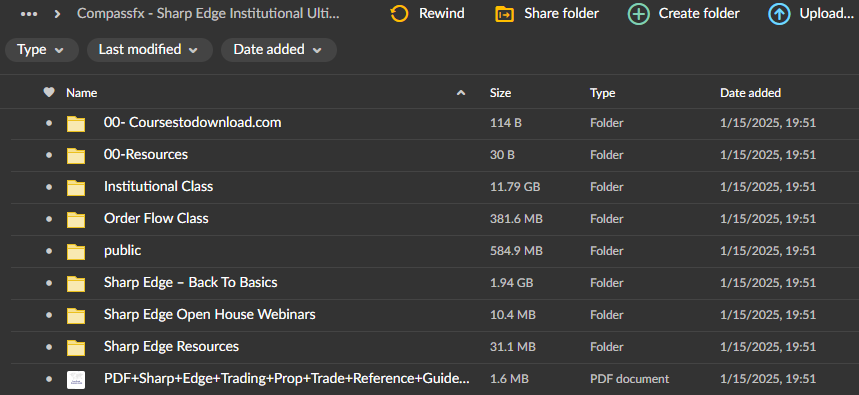The width and height of the screenshot is (859, 395).
Task: Open the Sharp Edge Resources folder
Action: (171, 347)
